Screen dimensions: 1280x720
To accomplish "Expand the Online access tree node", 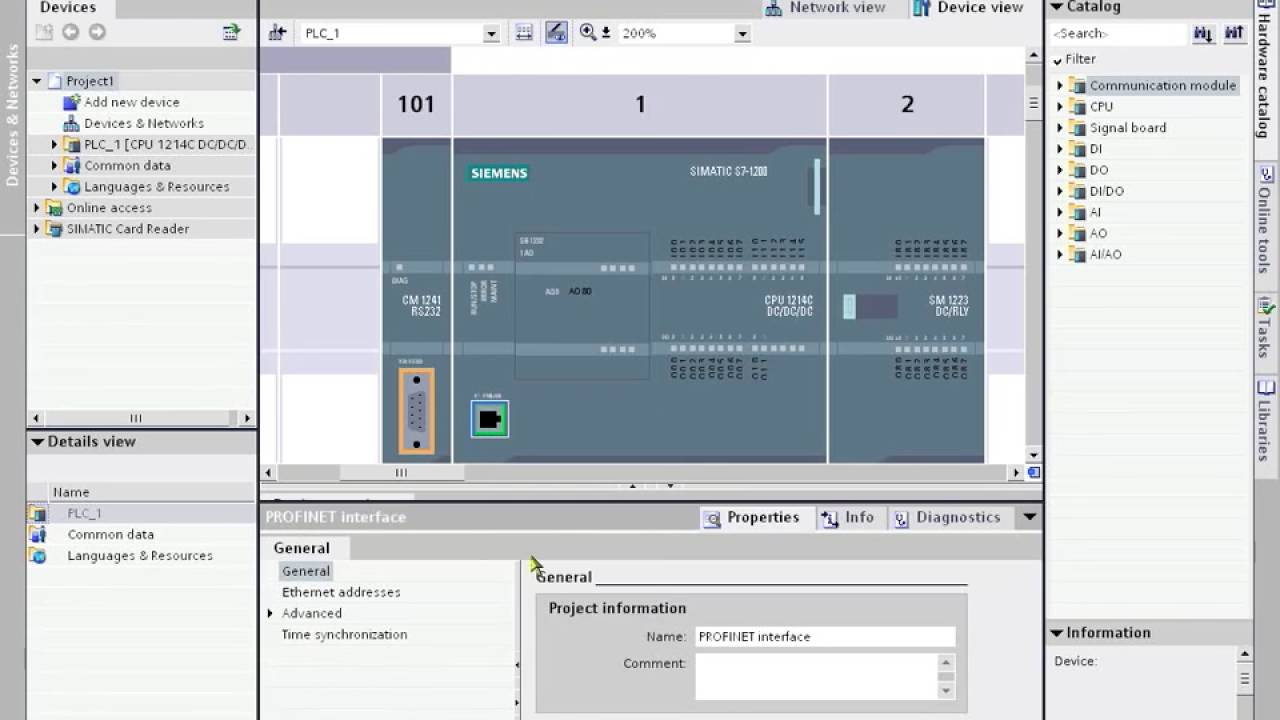I will (x=37, y=208).
